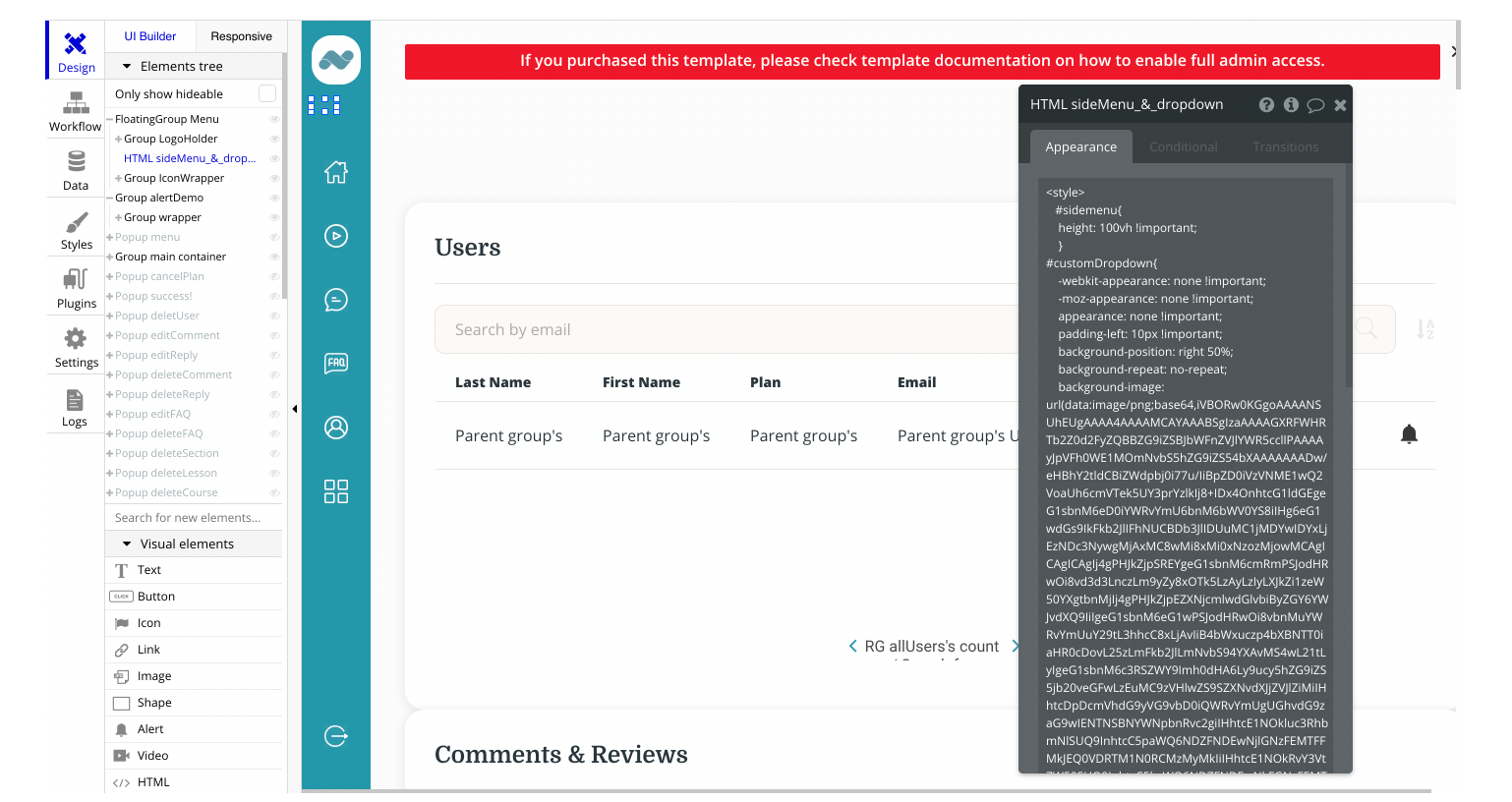The height and width of the screenshot is (802, 1512).
Task: Add an Image element
Action: click(194, 676)
